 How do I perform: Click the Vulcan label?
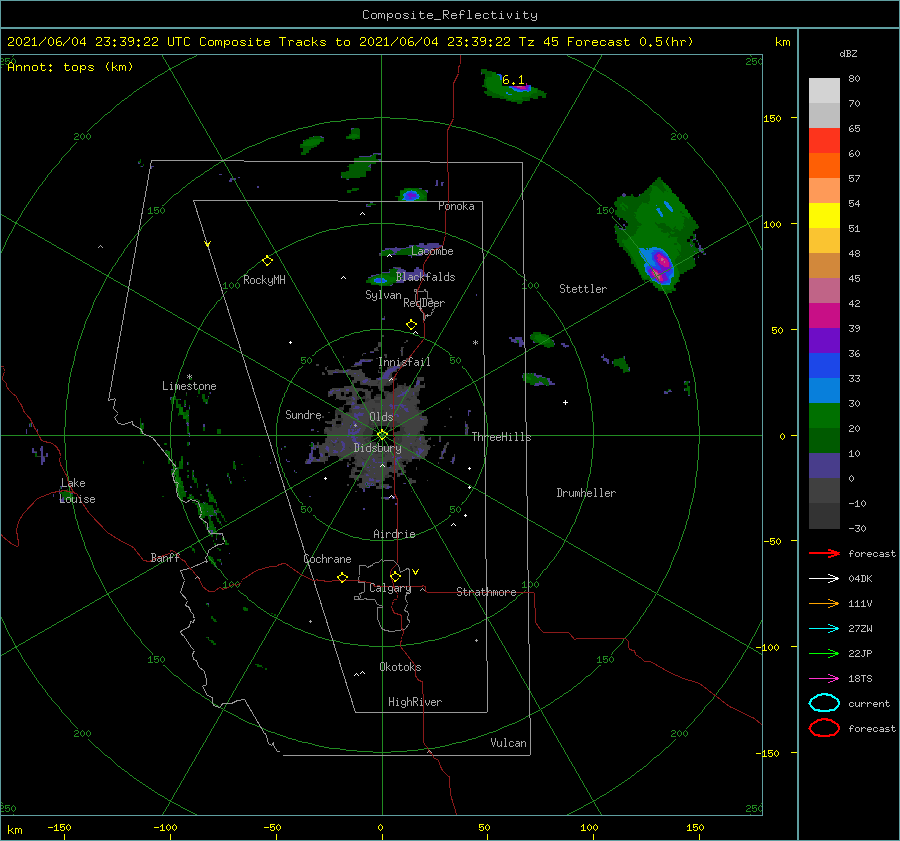tap(508, 742)
